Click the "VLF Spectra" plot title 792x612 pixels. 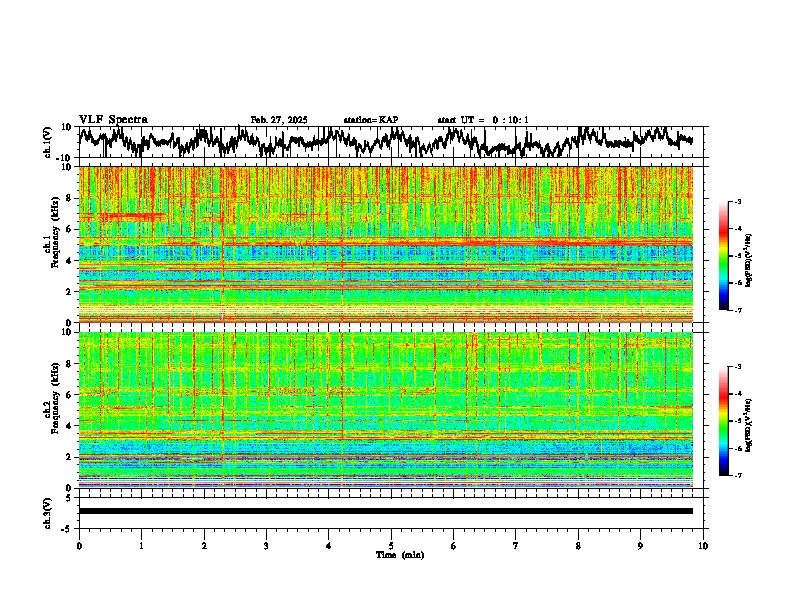[x=113, y=120]
